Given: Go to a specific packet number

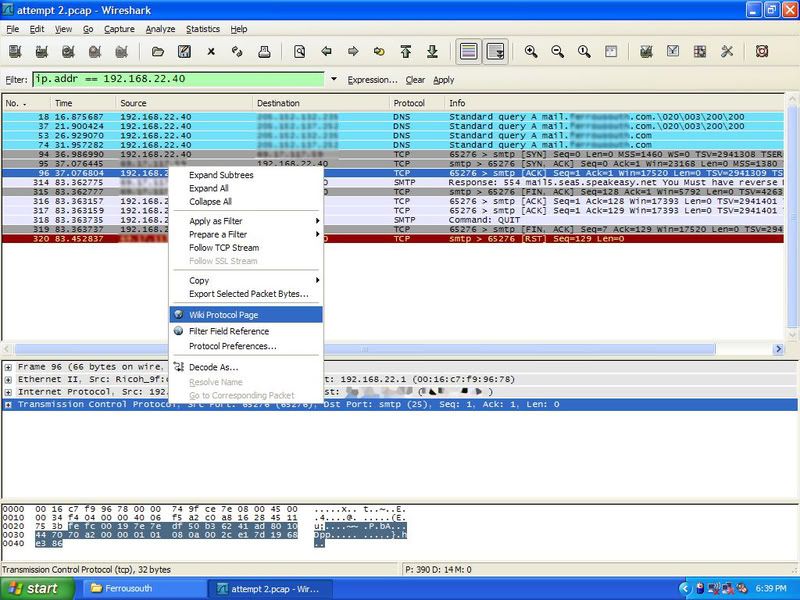Looking at the screenshot, I should click(379, 51).
